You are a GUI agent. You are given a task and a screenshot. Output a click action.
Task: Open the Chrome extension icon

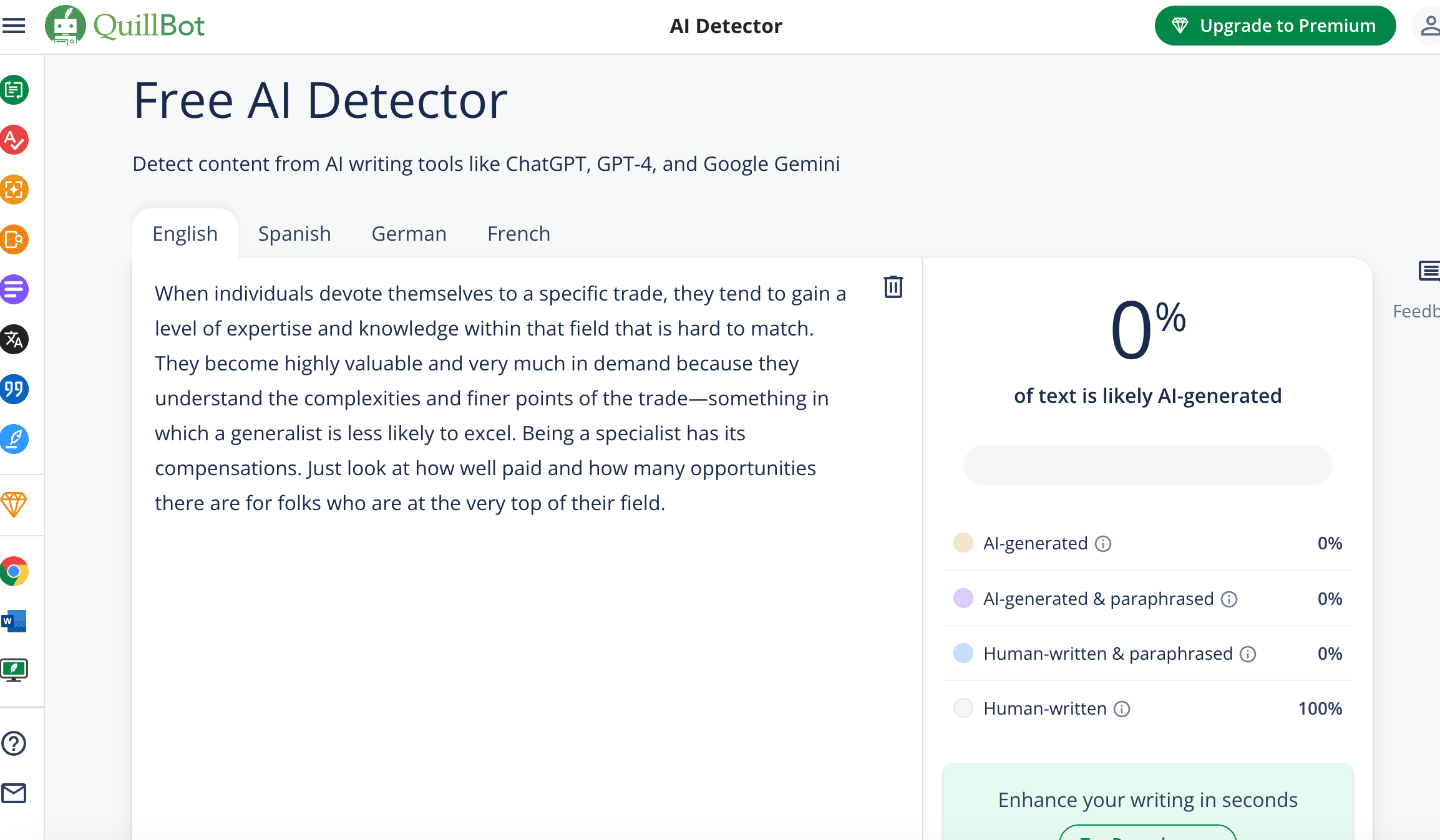click(14, 571)
